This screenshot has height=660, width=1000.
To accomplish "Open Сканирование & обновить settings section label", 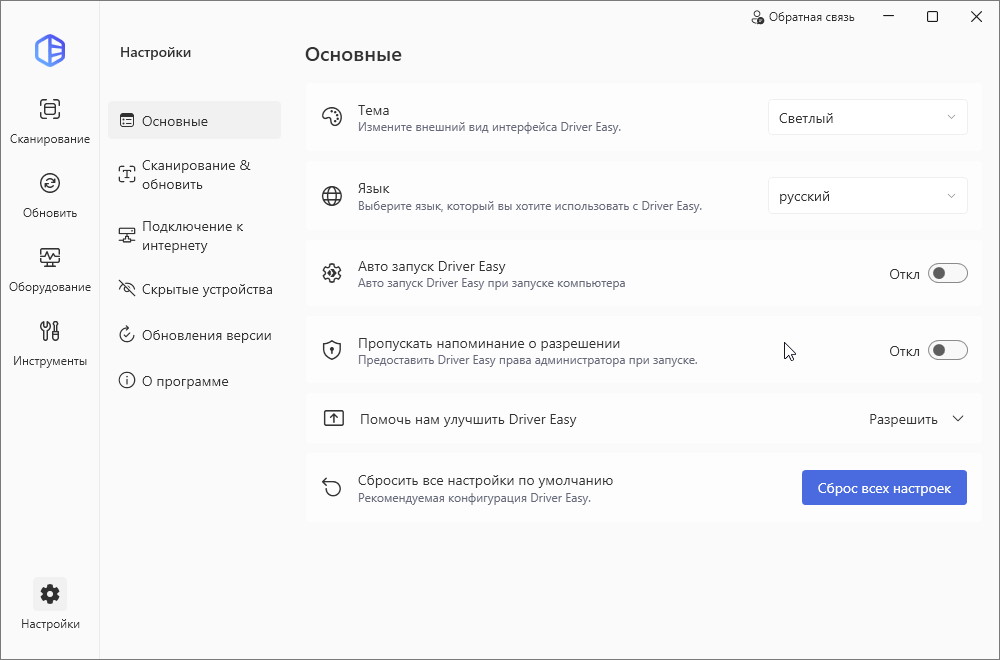I will point(196,175).
